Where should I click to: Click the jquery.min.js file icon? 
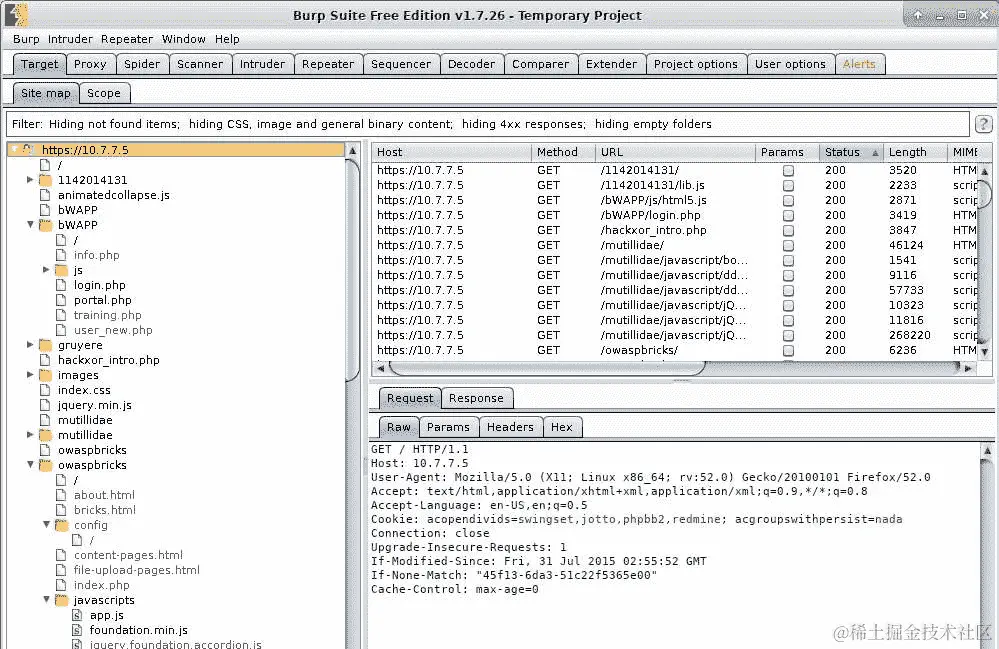45,405
